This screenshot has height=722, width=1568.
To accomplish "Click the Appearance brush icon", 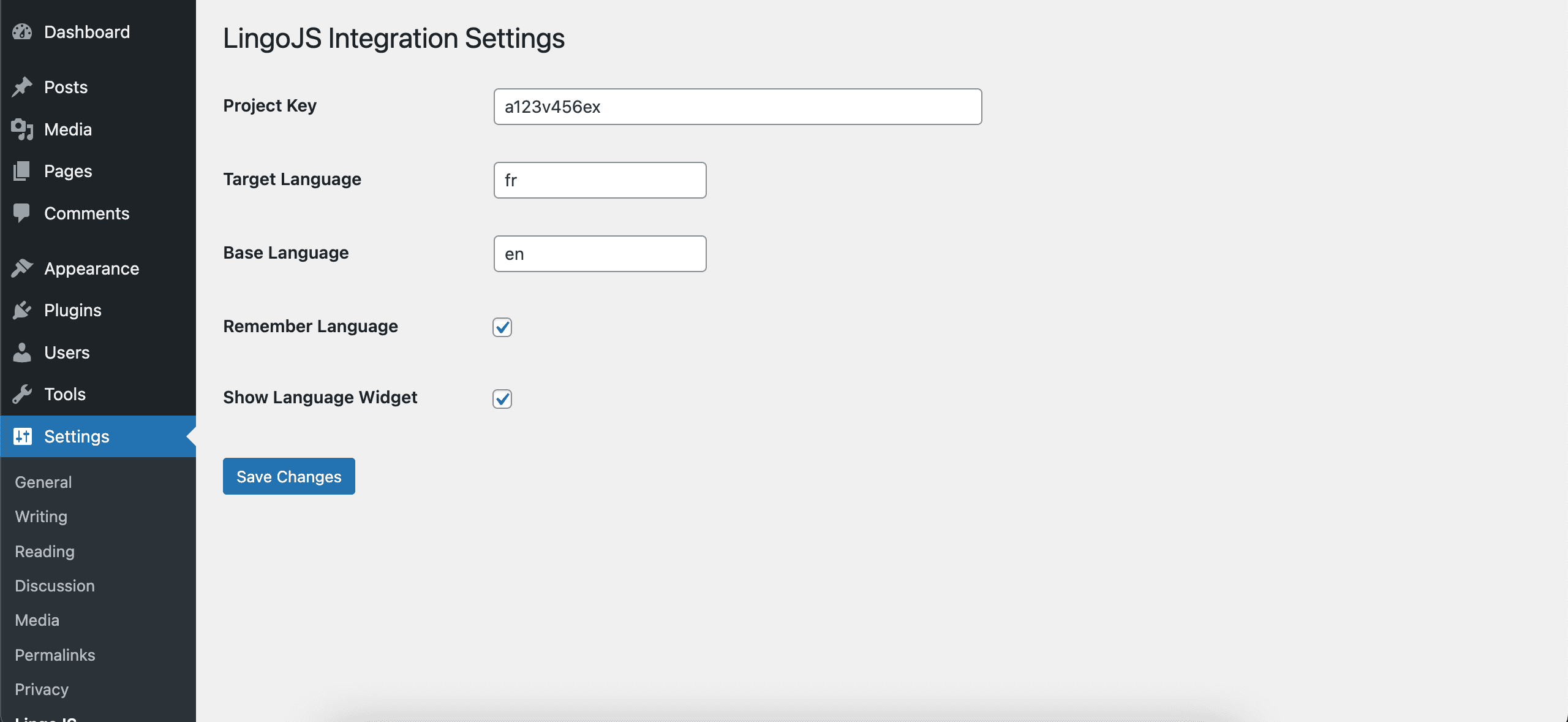I will click(22, 268).
